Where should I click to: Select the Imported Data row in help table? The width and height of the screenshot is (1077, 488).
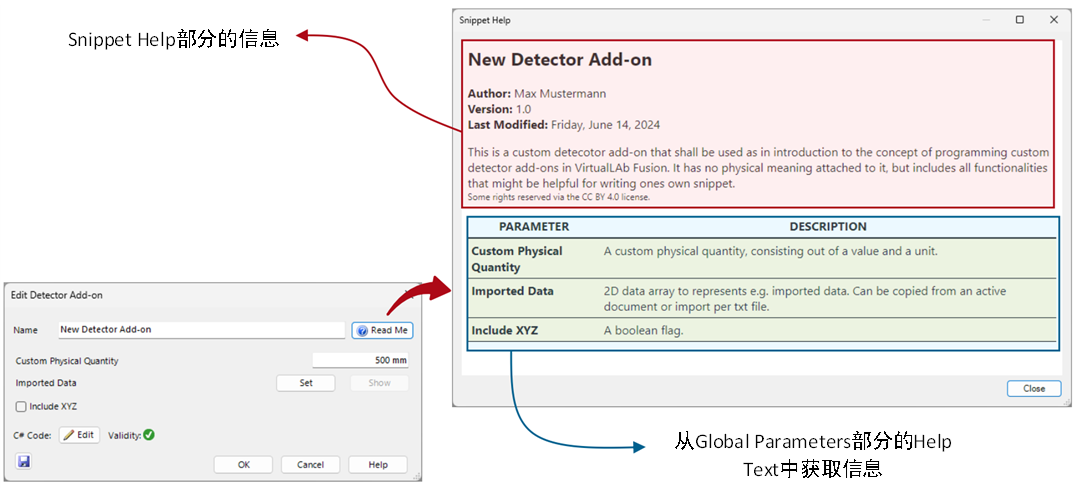[763, 298]
